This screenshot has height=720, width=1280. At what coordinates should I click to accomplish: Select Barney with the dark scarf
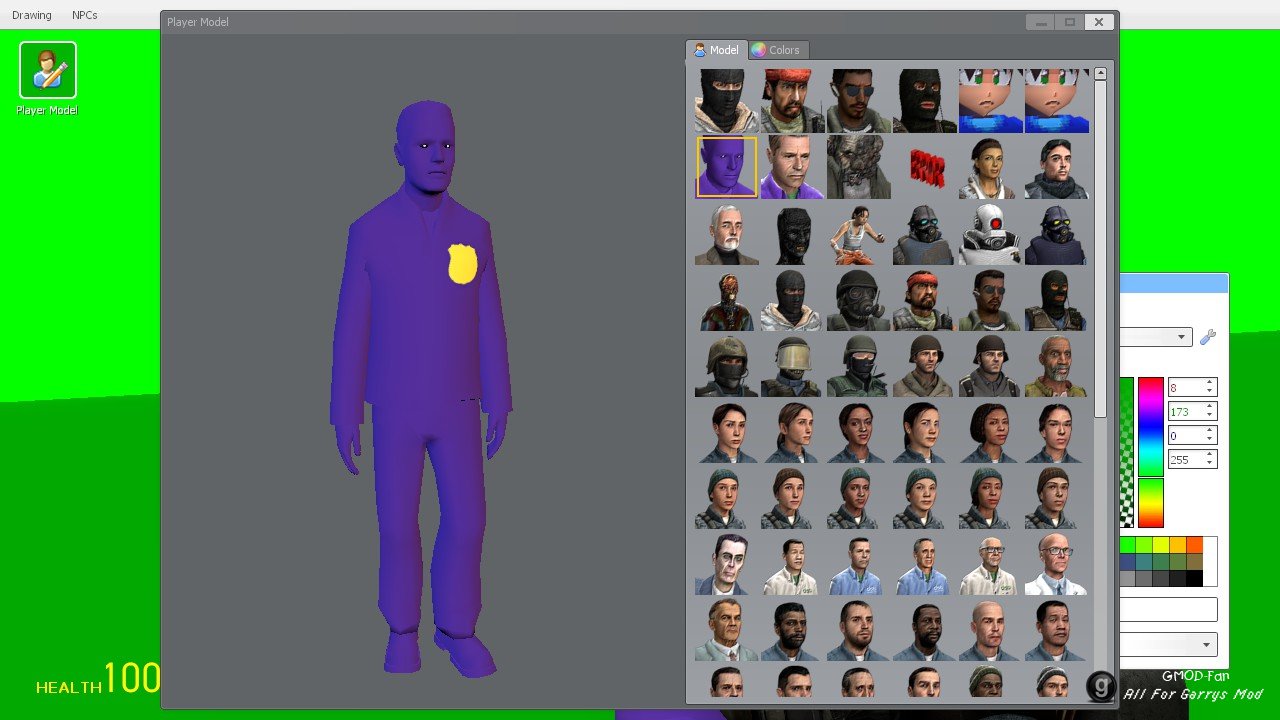click(1056, 167)
